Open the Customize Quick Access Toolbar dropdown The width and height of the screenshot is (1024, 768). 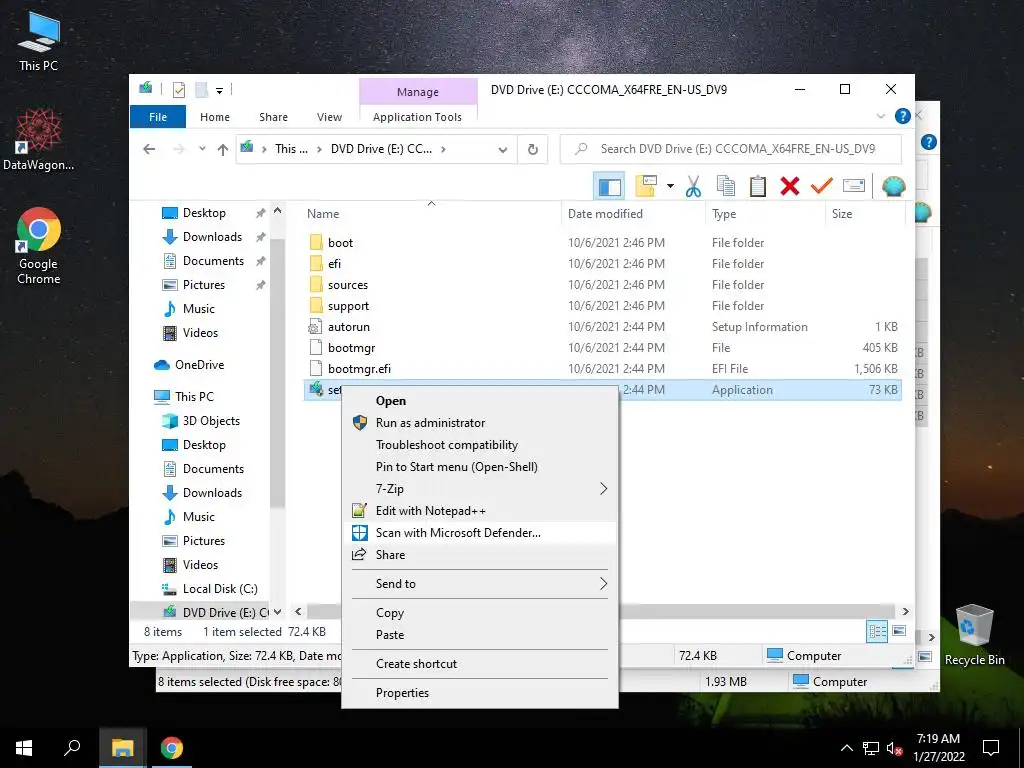pos(219,91)
